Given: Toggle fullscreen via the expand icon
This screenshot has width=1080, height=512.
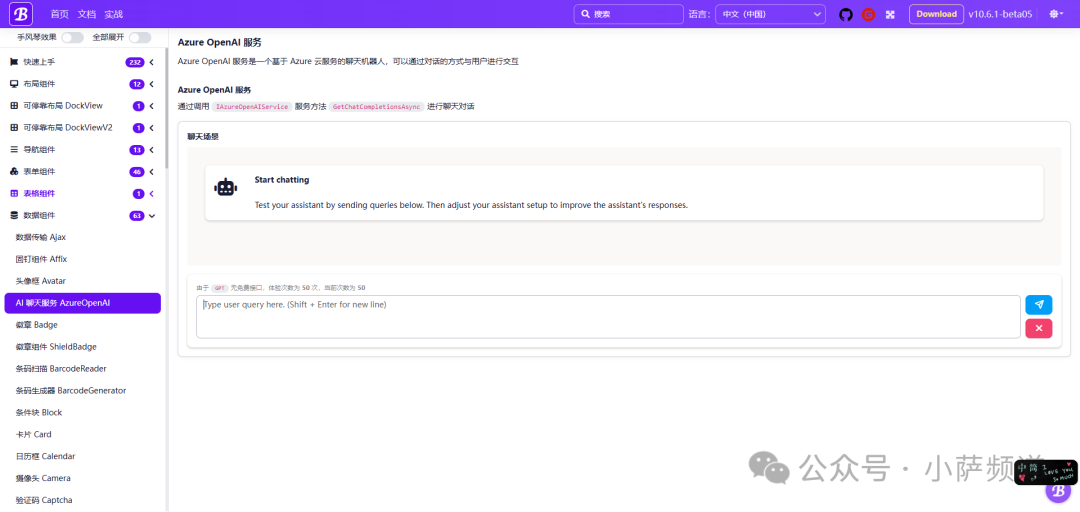Looking at the screenshot, I should pyautogui.click(x=890, y=14).
